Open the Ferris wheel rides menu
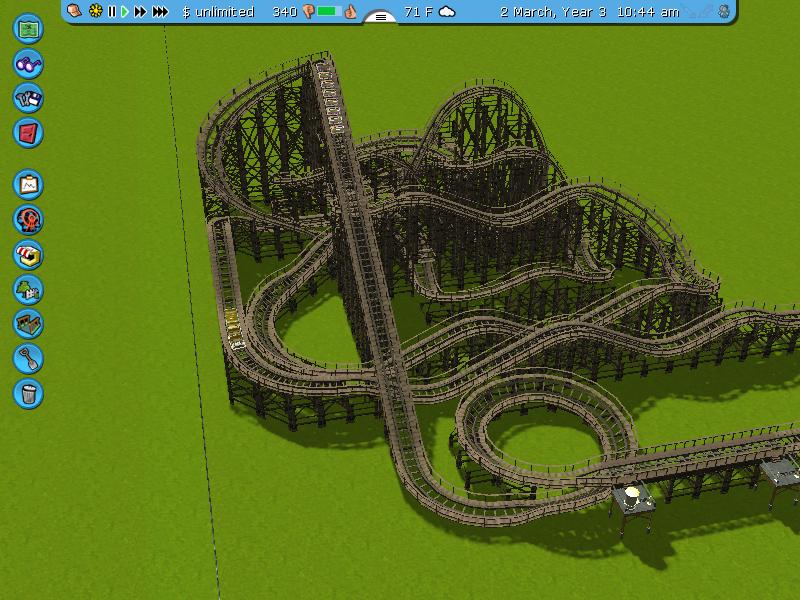This screenshot has height=600, width=800. 28,219
